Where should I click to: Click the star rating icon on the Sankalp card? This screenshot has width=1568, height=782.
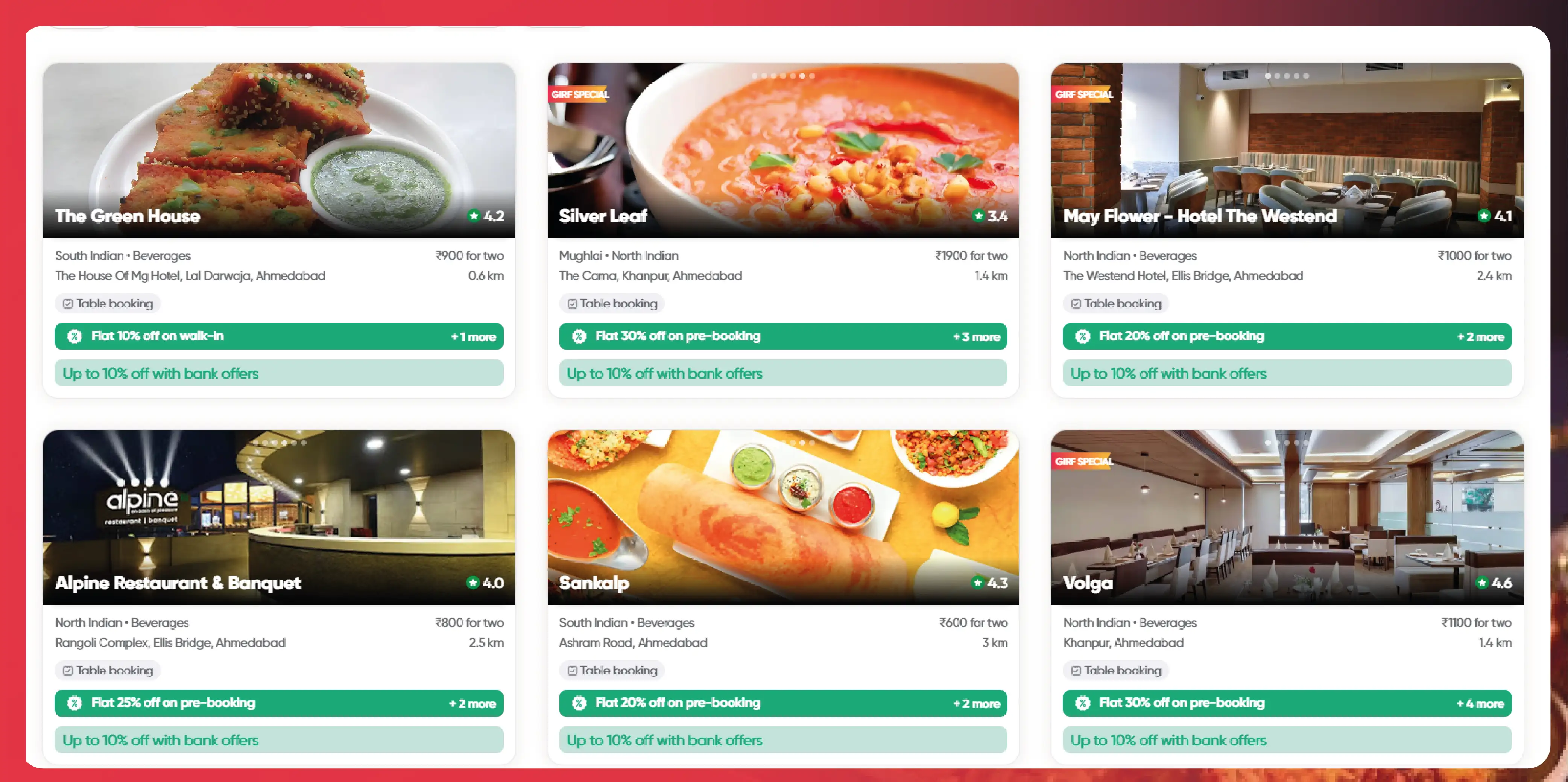[978, 583]
